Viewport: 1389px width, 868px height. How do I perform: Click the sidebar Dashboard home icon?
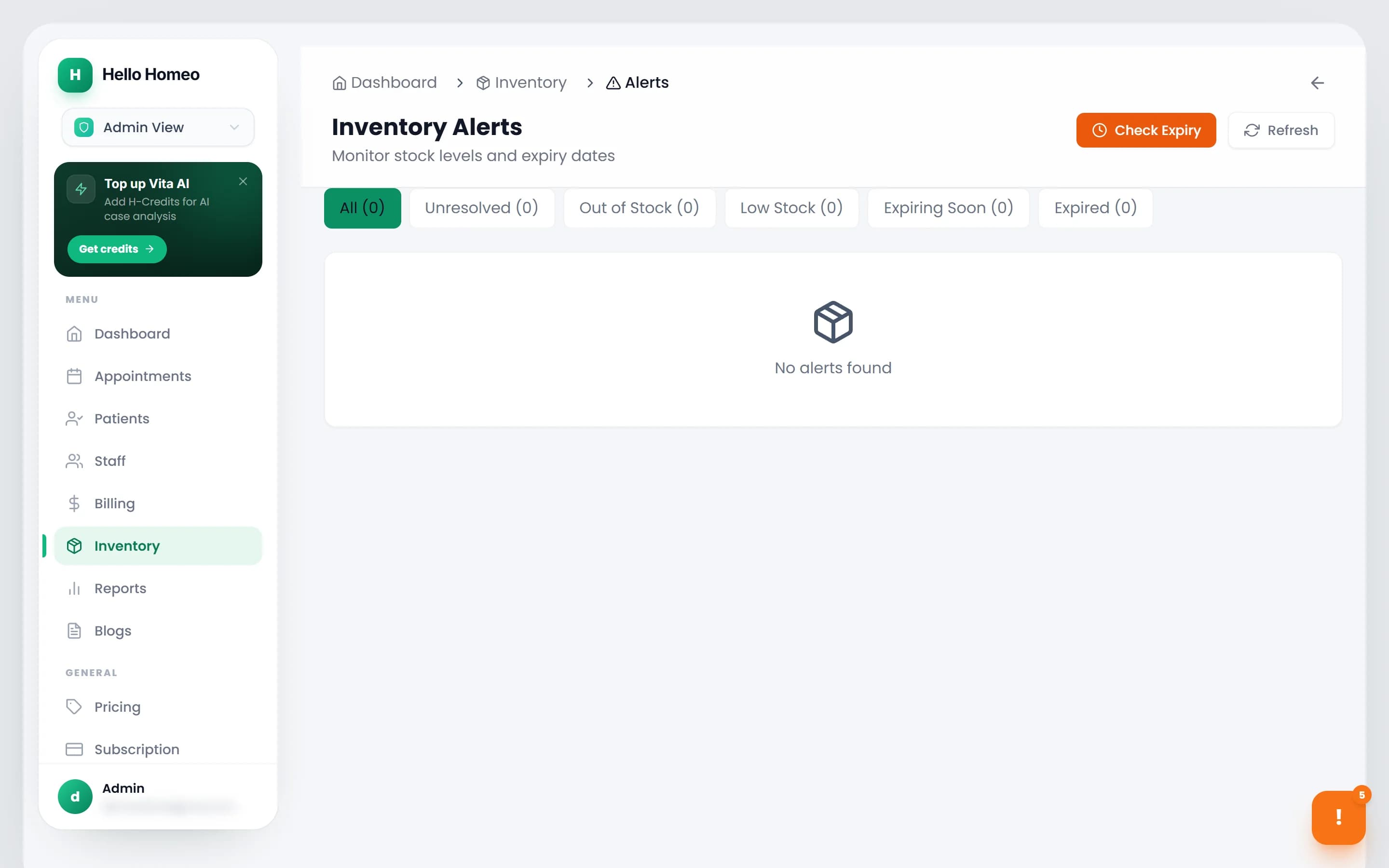tap(74, 334)
